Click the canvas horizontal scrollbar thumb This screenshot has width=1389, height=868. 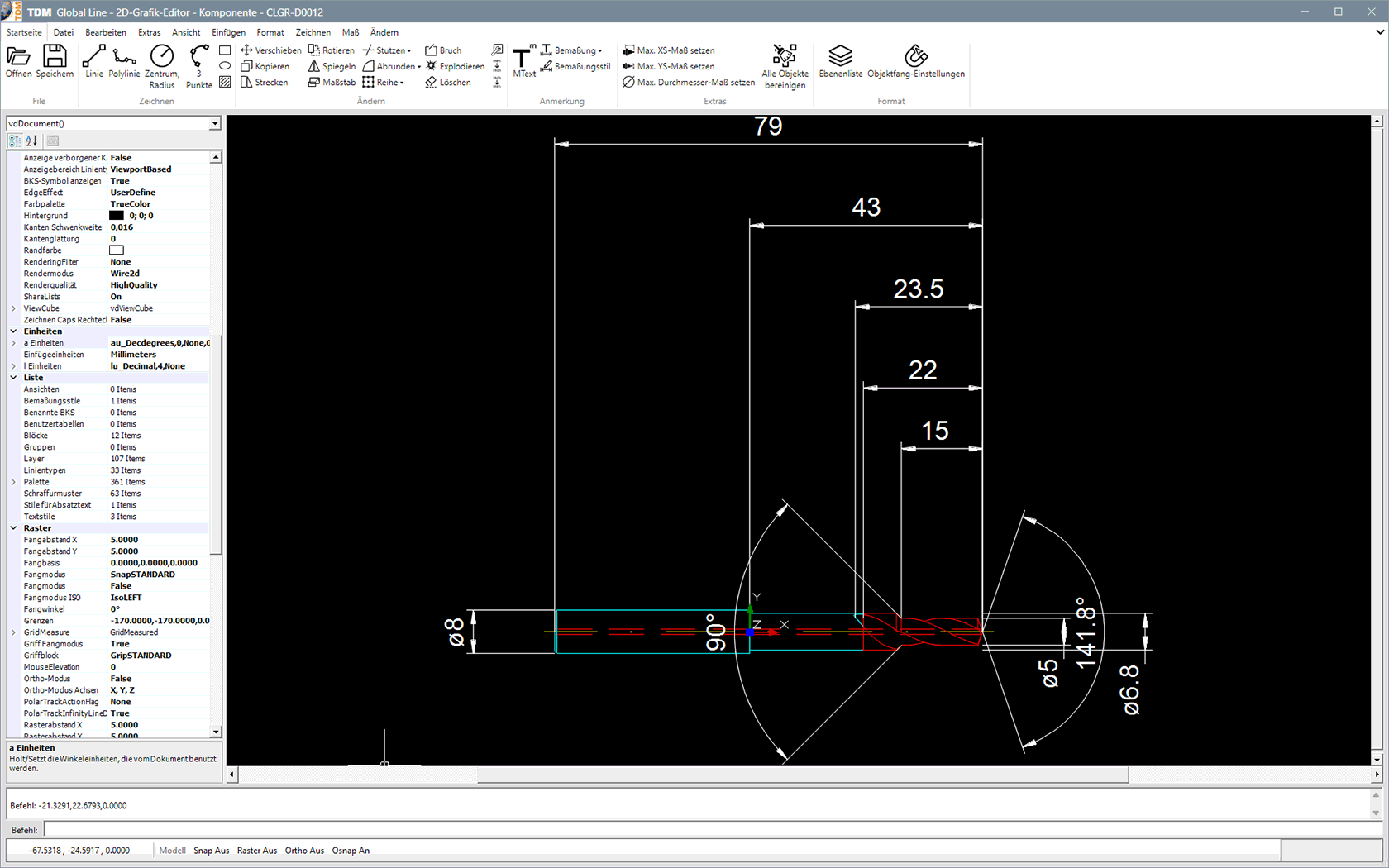click(803, 775)
